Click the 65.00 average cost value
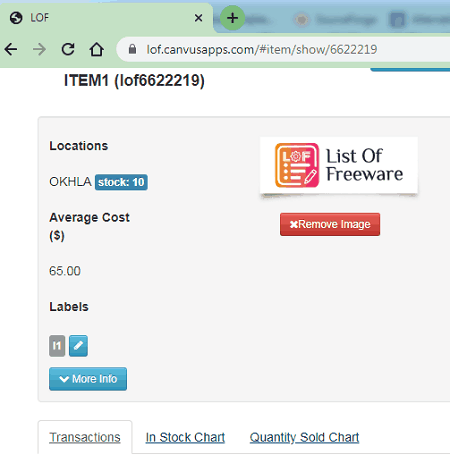The image size is (450, 455). coord(65,271)
